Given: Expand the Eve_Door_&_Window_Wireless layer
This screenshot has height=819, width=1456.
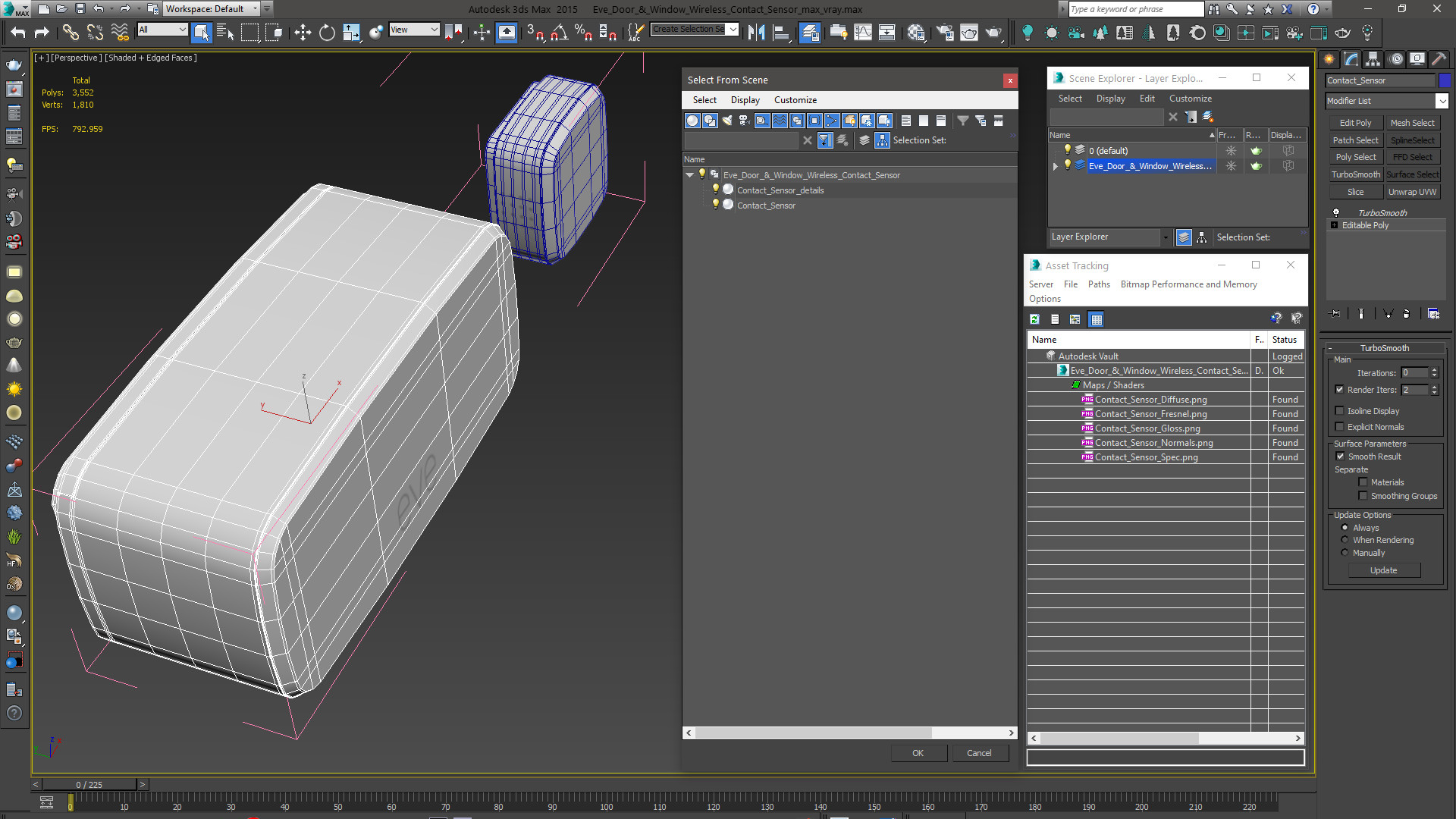Looking at the screenshot, I should [x=1055, y=166].
